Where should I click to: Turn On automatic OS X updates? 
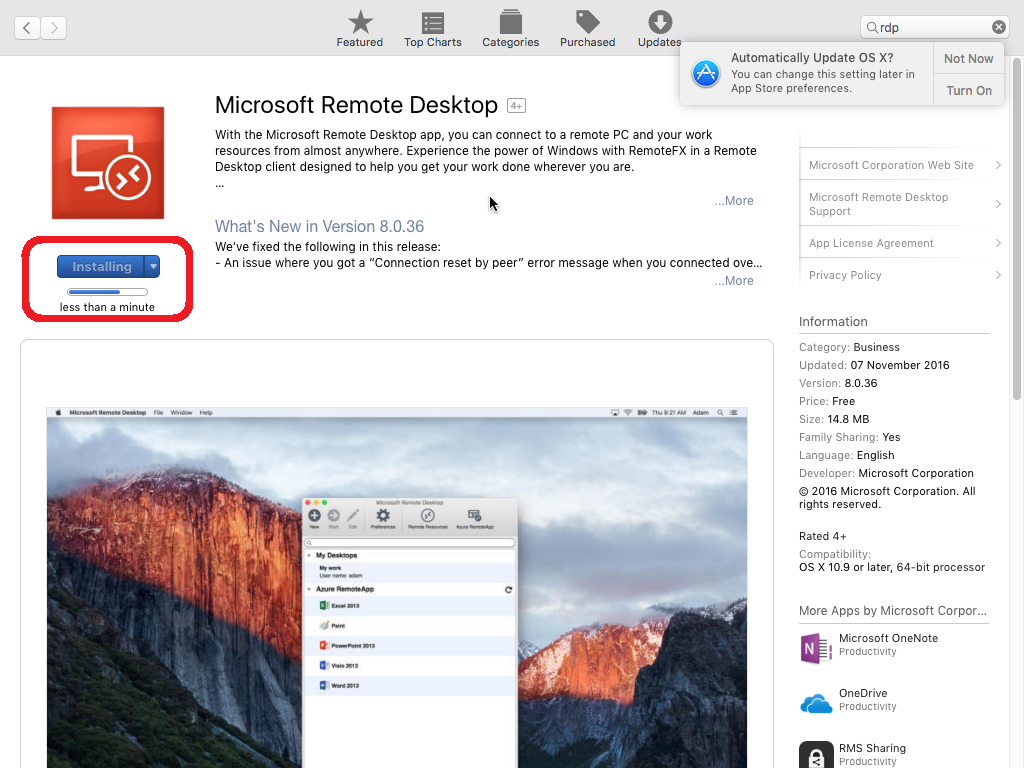pos(968,90)
